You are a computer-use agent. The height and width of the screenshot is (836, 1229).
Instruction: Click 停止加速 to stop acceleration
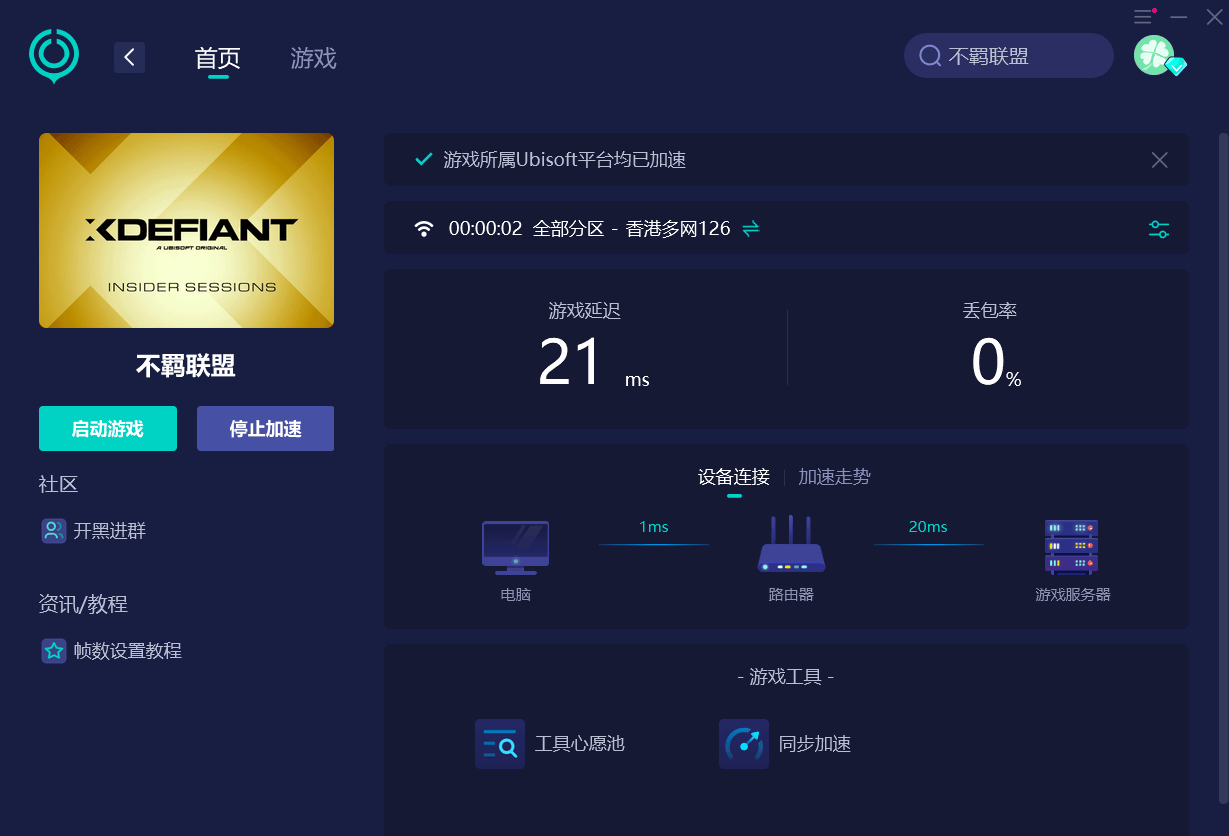[265, 429]
